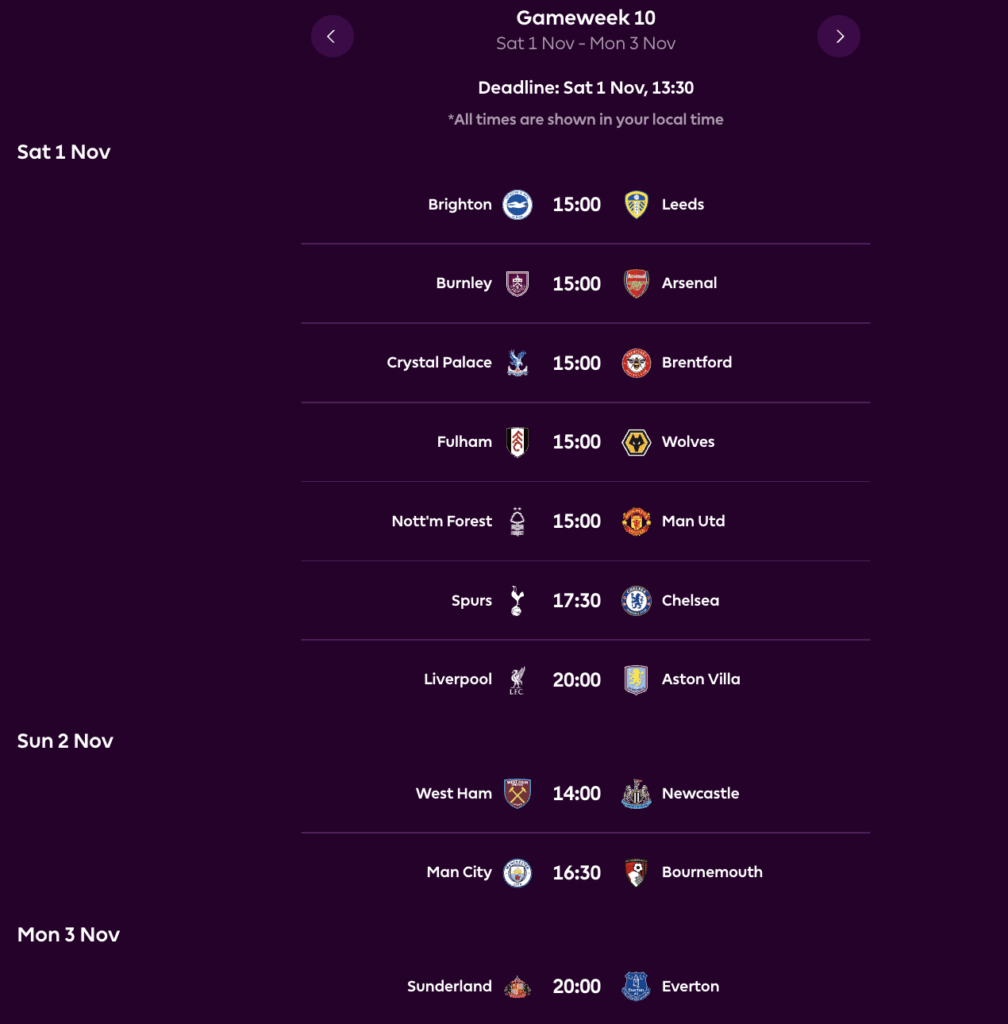Click the Everton club badge
The height and width of the screenshot is (1024, 1008).
(x=637, y=986)
